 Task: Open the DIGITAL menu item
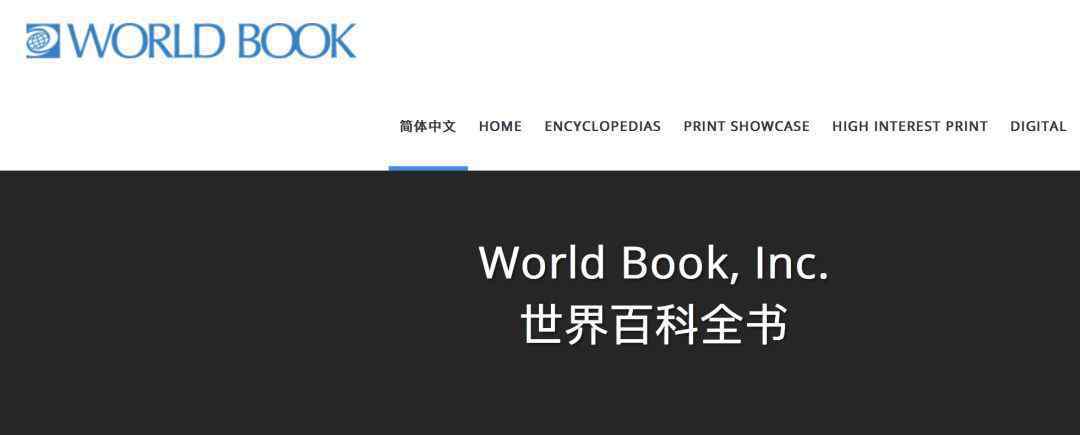[1039, 127]
